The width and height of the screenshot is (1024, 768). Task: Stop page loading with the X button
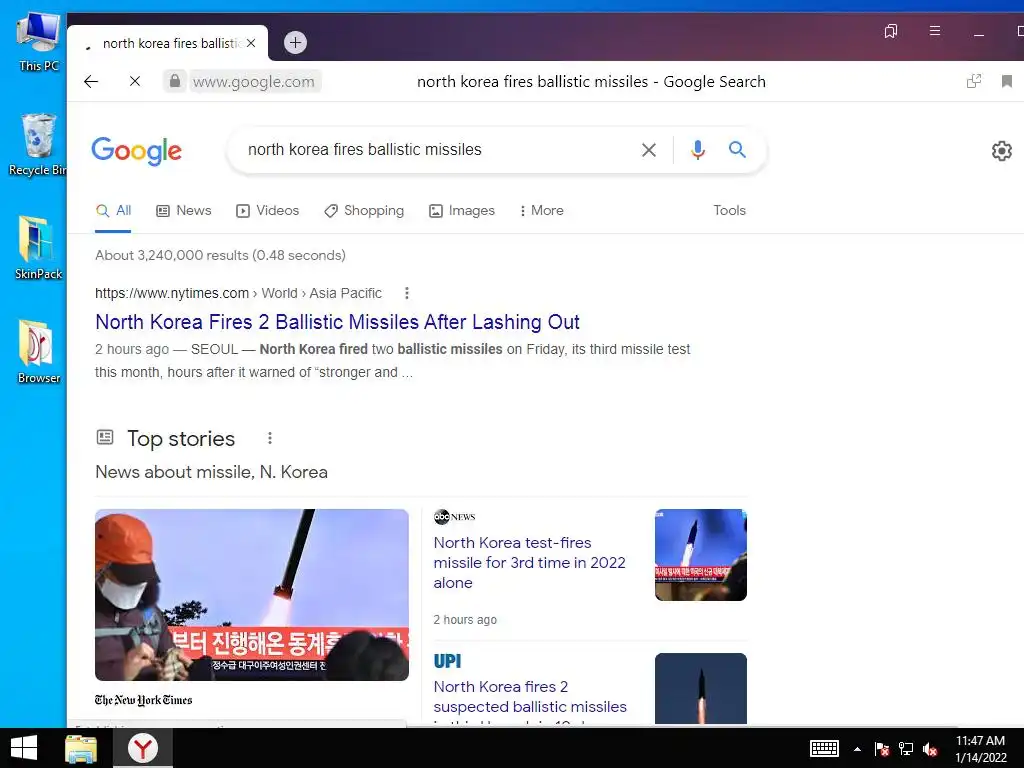(x=135, y=81)
